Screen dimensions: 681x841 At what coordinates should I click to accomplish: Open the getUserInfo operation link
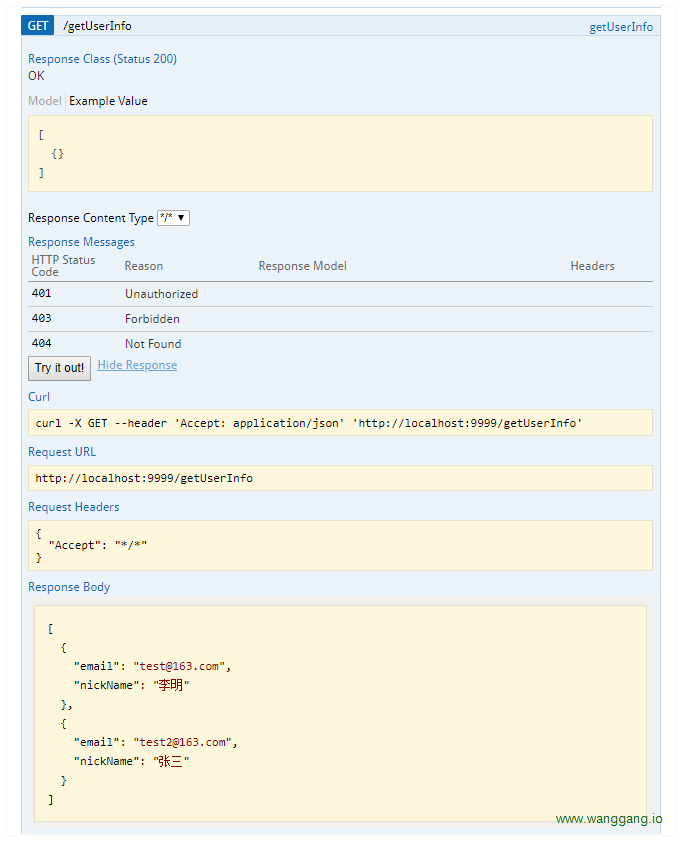pyautogui.click(x=620, y=27)
